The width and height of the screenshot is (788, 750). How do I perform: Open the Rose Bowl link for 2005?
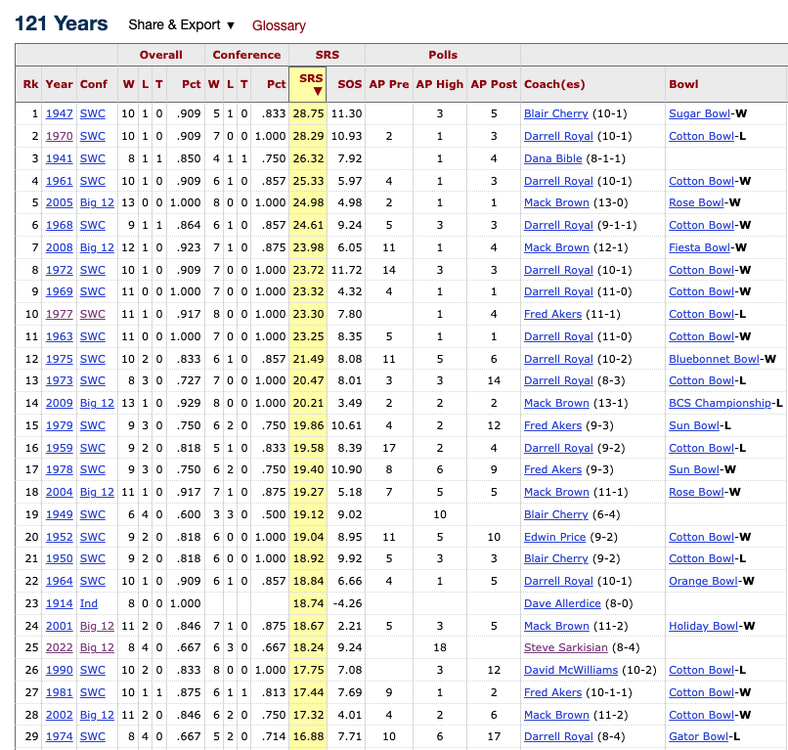pos(697,203)
